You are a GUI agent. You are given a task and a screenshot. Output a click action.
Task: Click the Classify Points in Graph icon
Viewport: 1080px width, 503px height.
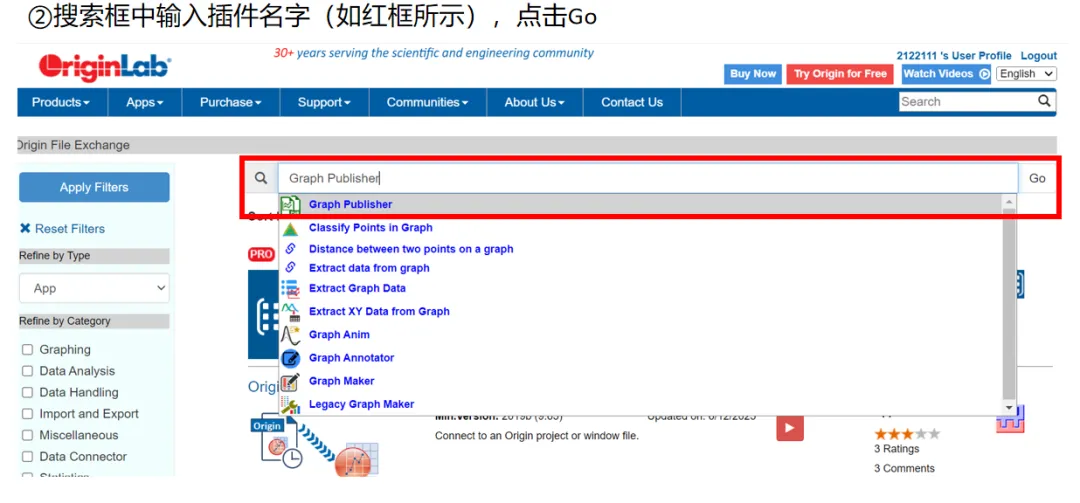pos(290,229)
